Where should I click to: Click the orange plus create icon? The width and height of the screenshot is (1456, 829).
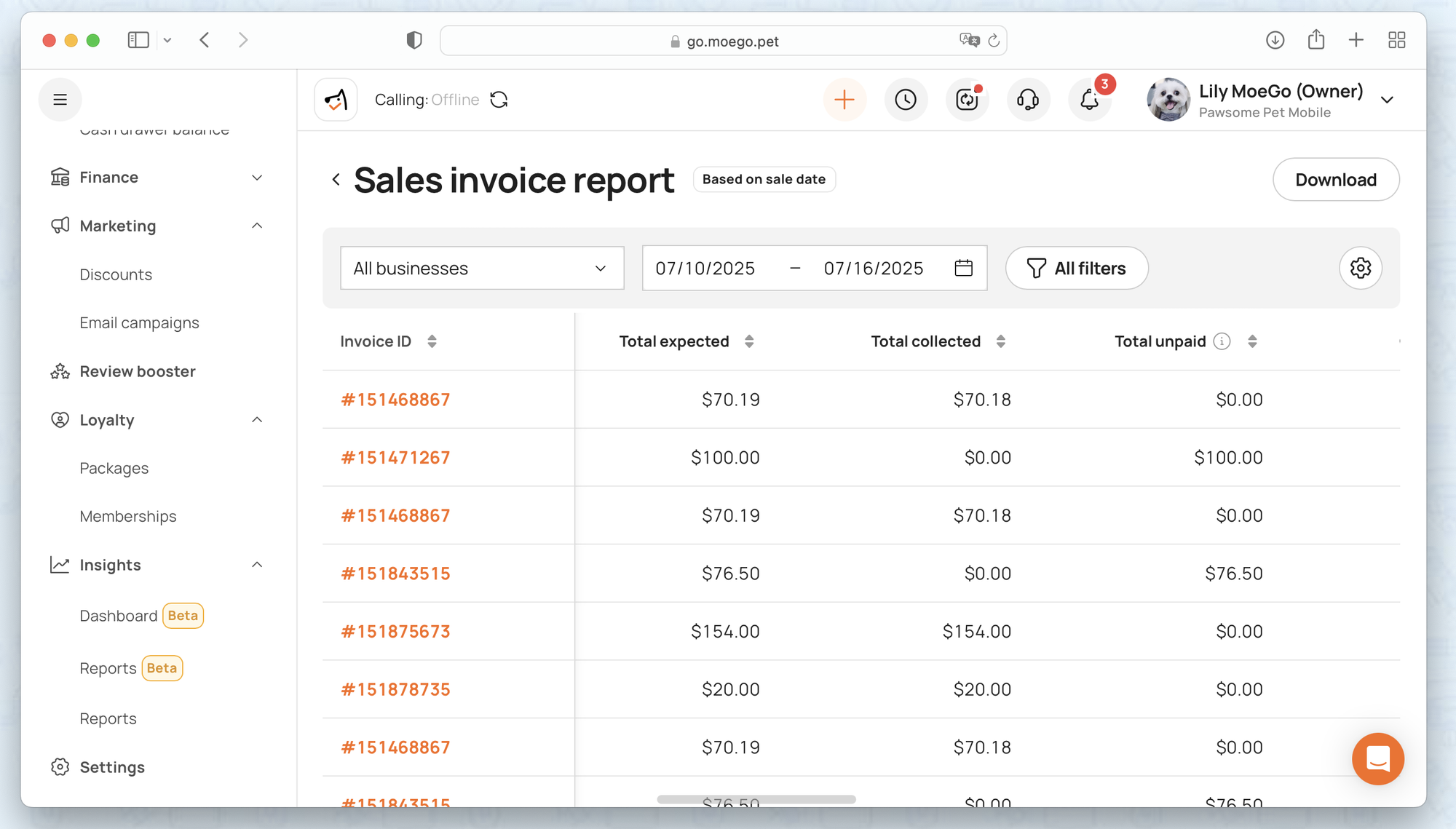point(844,100)
